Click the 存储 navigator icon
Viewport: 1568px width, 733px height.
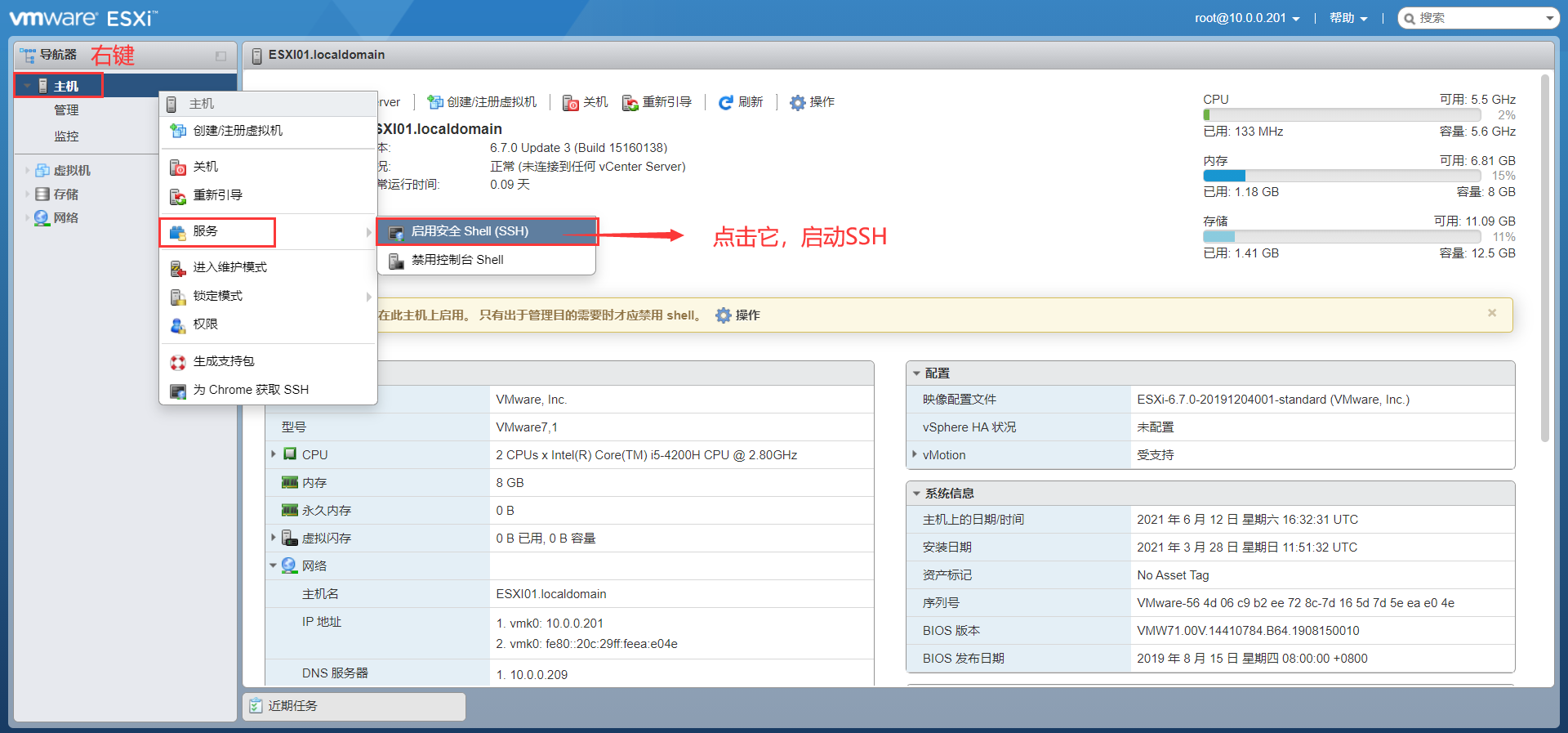tap(42, 194)
